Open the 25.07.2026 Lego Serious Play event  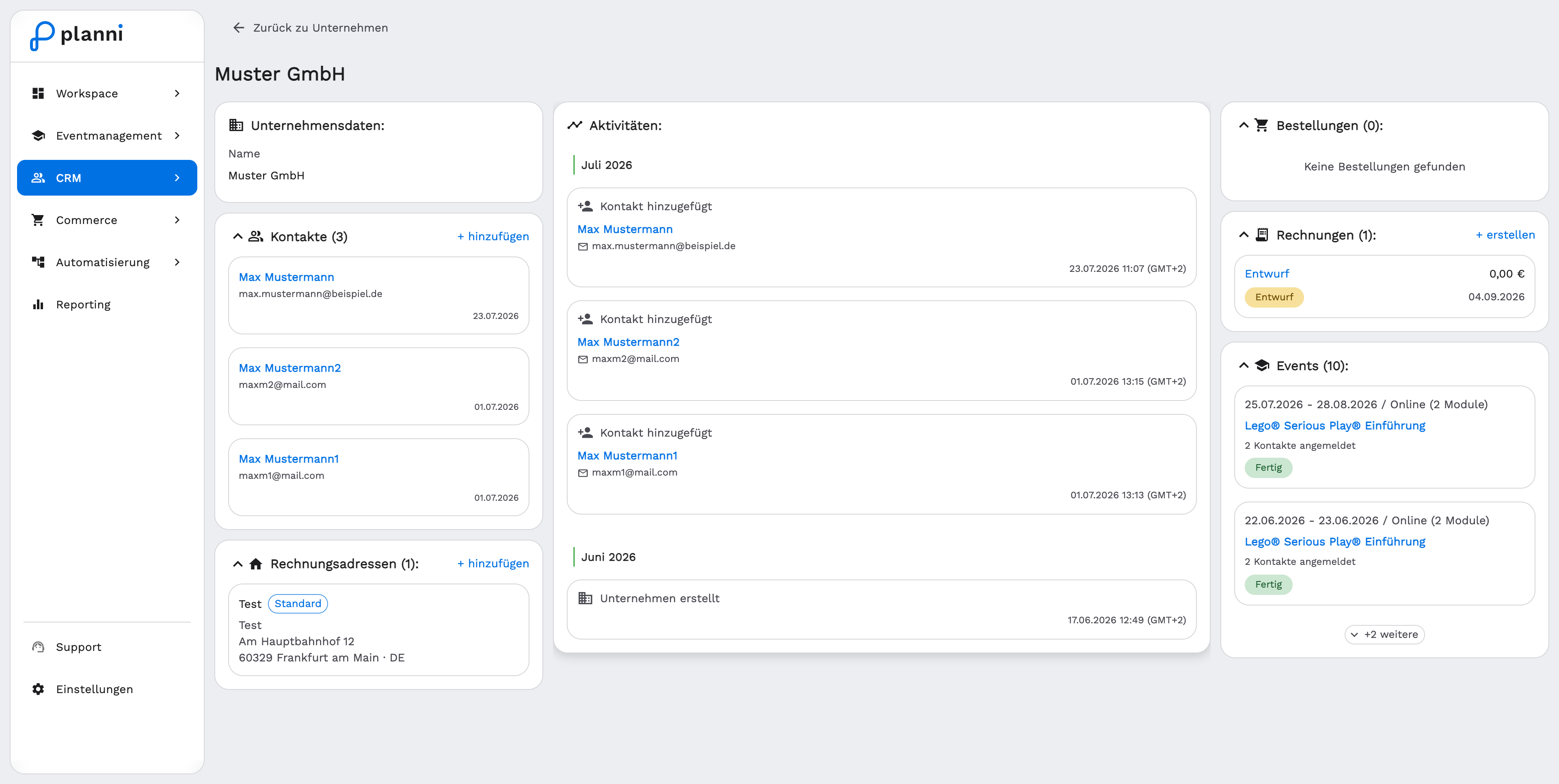[x=1334, y=426]
